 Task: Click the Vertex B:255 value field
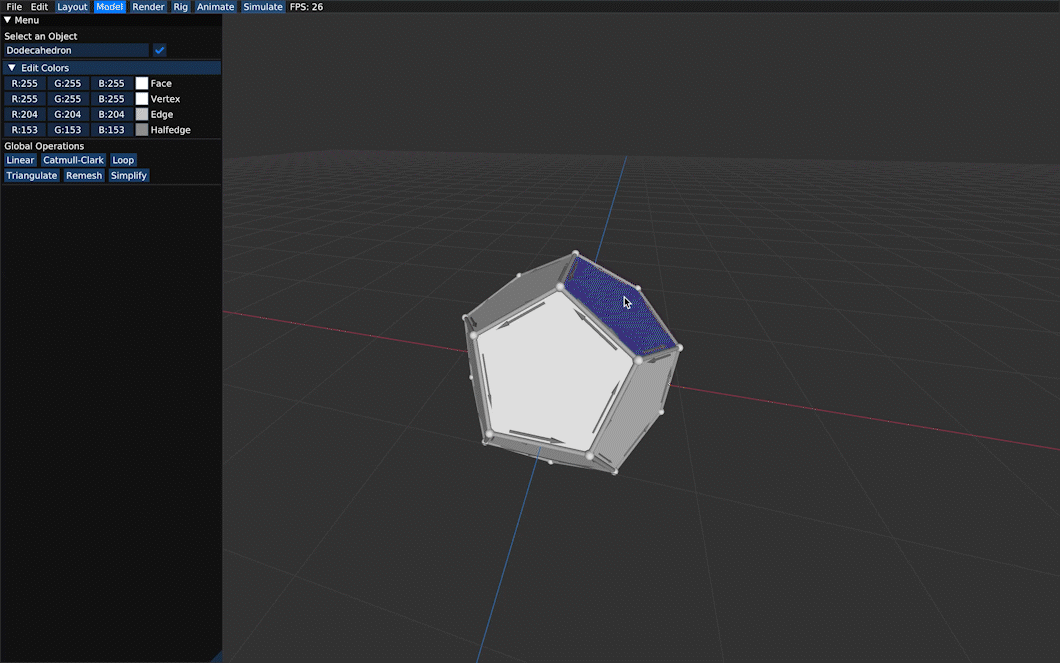pyautogui.click(x=112, y=99)
